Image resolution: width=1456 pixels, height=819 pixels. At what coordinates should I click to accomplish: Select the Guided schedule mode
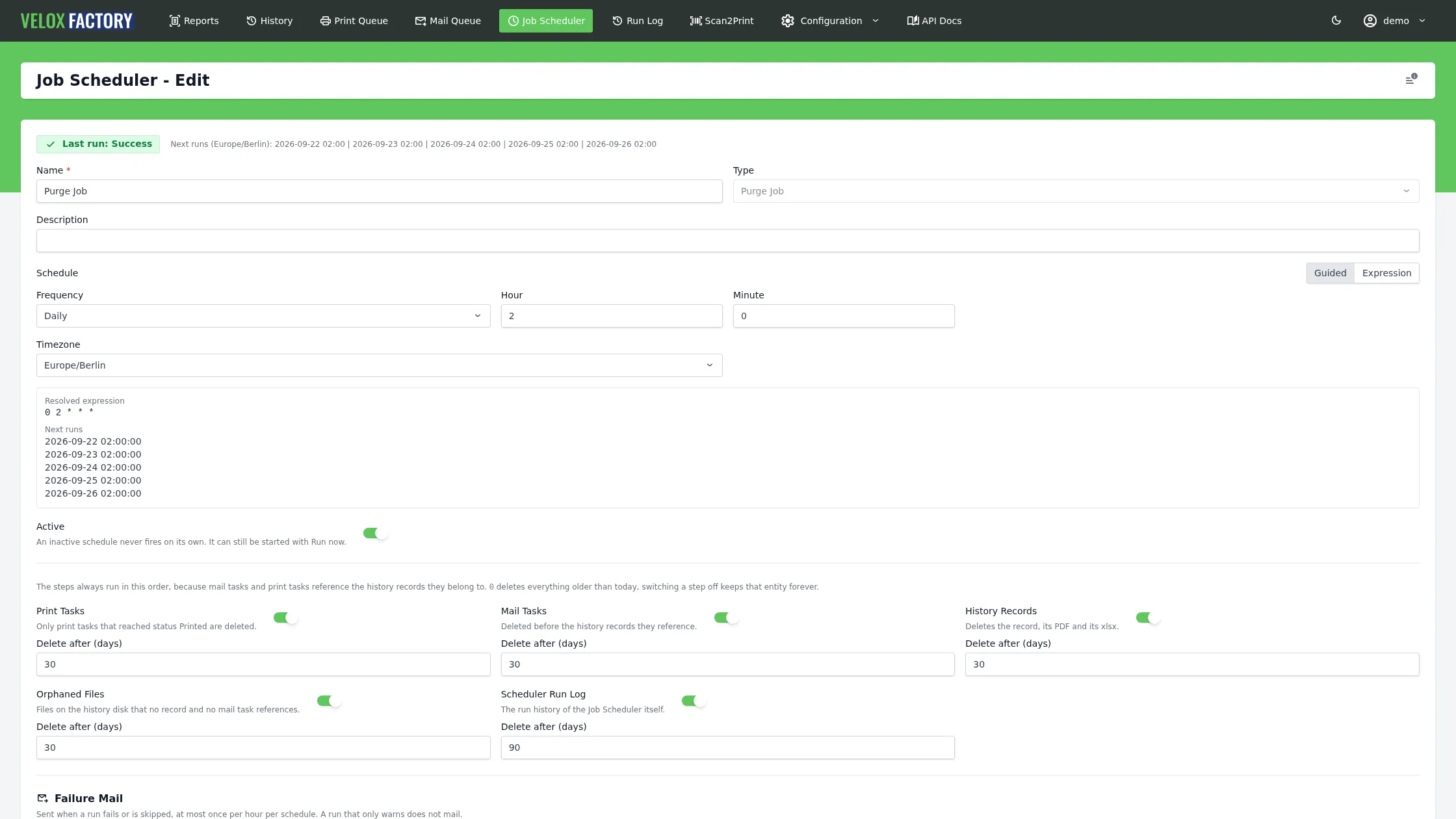point(1330,273)
